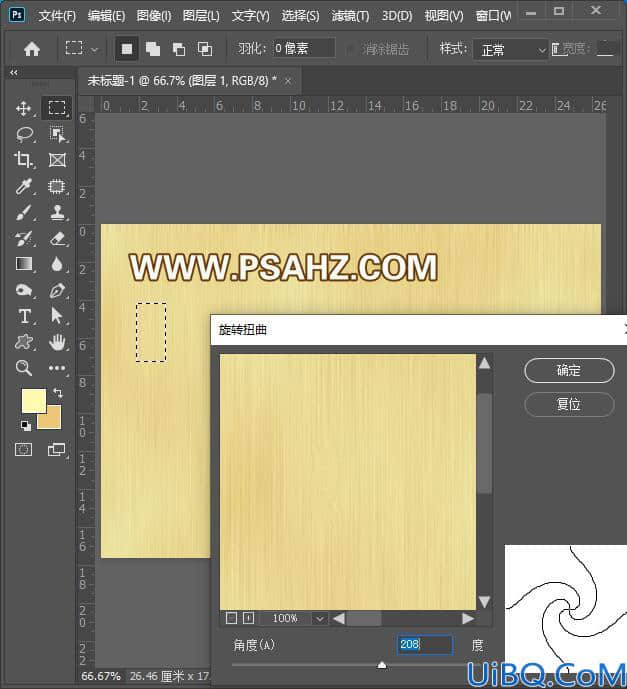Viewport: 627px width, 689px height.
Task: Choose New Selection mode
Action: [x=127, y=48]
